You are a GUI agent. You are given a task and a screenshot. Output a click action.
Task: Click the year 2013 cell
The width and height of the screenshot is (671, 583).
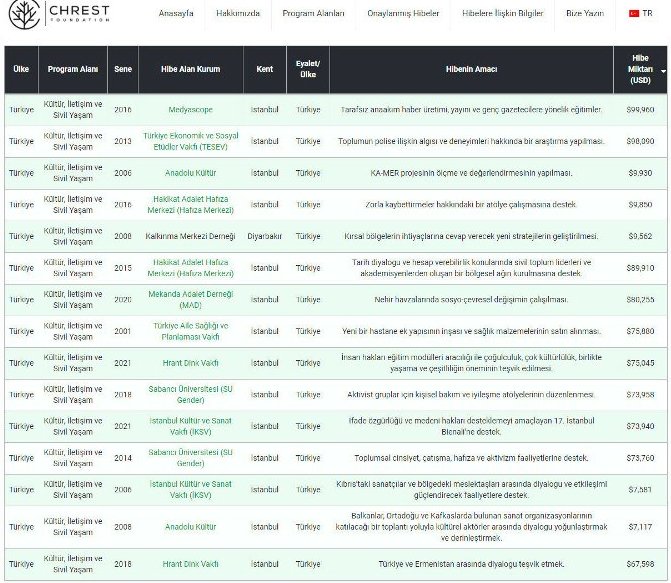click(x=123, y=141)
